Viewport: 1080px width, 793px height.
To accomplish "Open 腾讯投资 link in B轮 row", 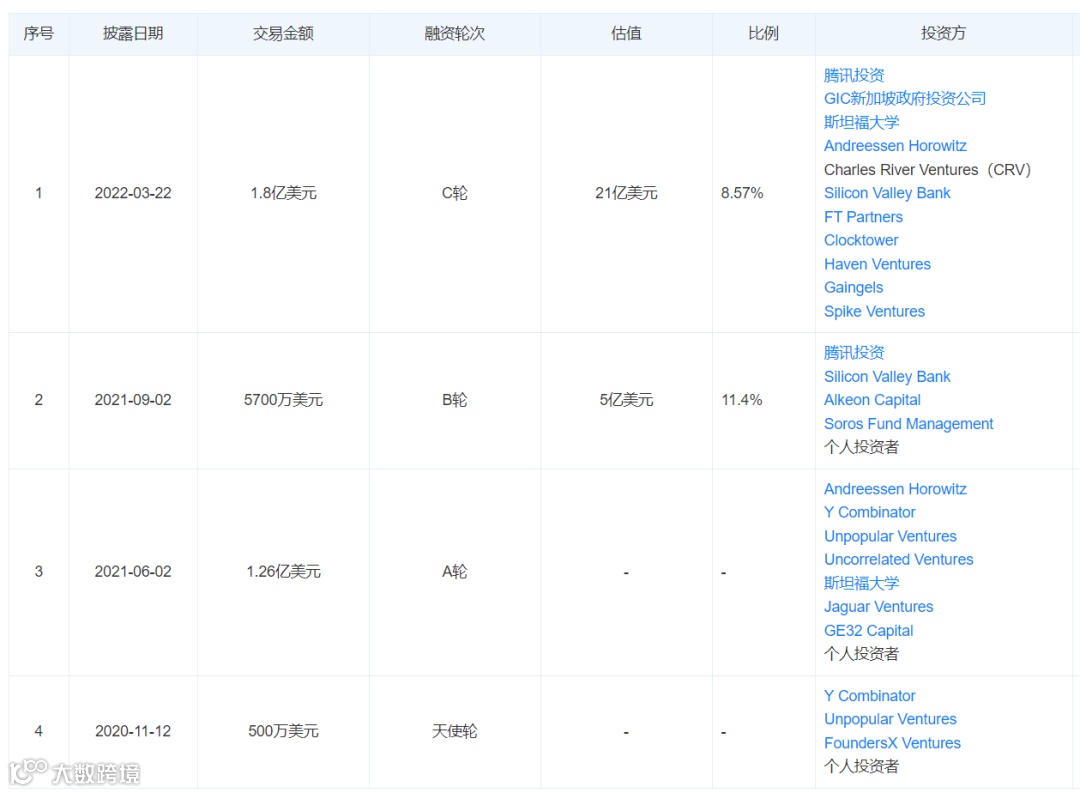I will tap(853, 353).
